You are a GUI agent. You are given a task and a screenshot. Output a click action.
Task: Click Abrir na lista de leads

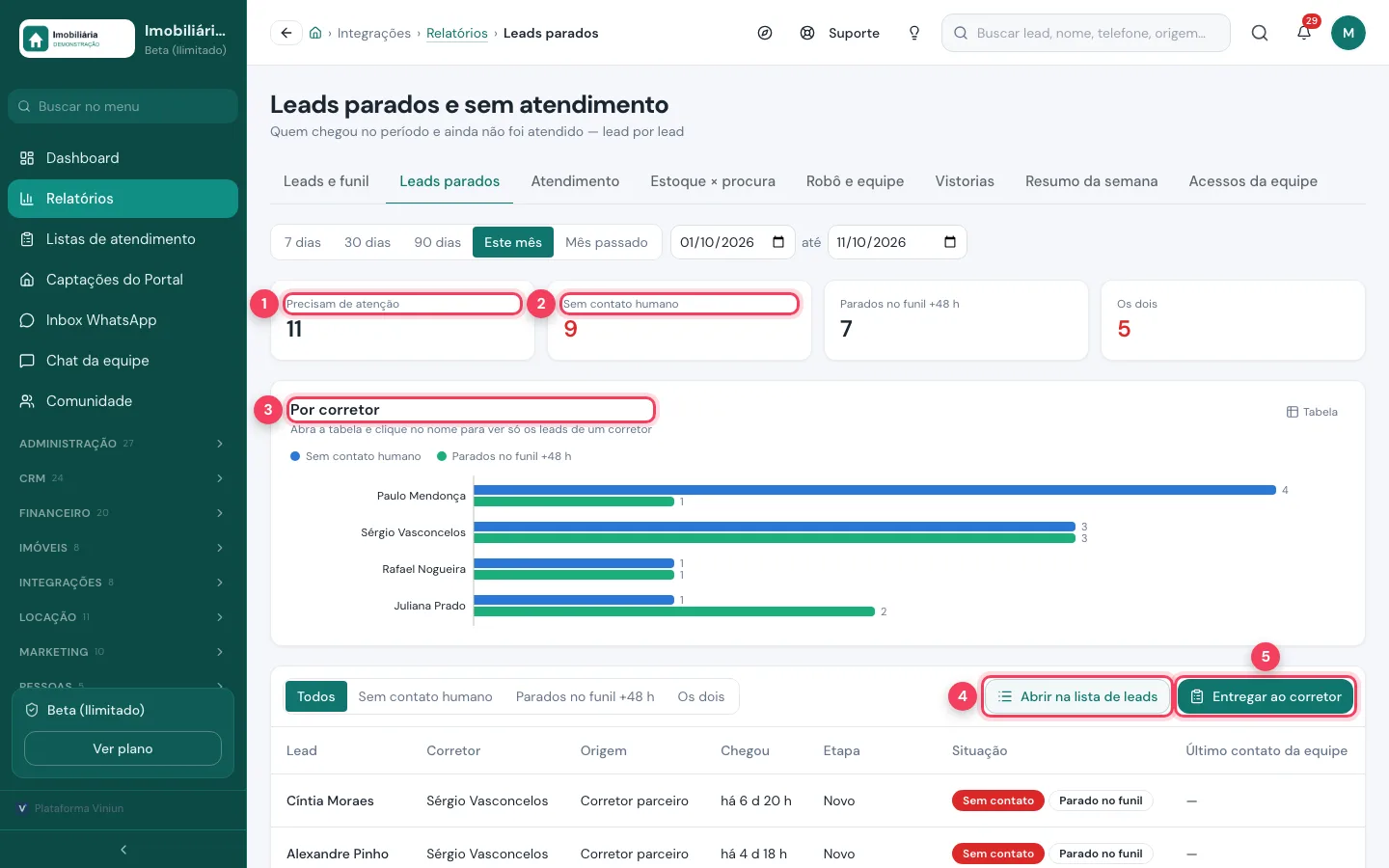tap(1077, 696)
